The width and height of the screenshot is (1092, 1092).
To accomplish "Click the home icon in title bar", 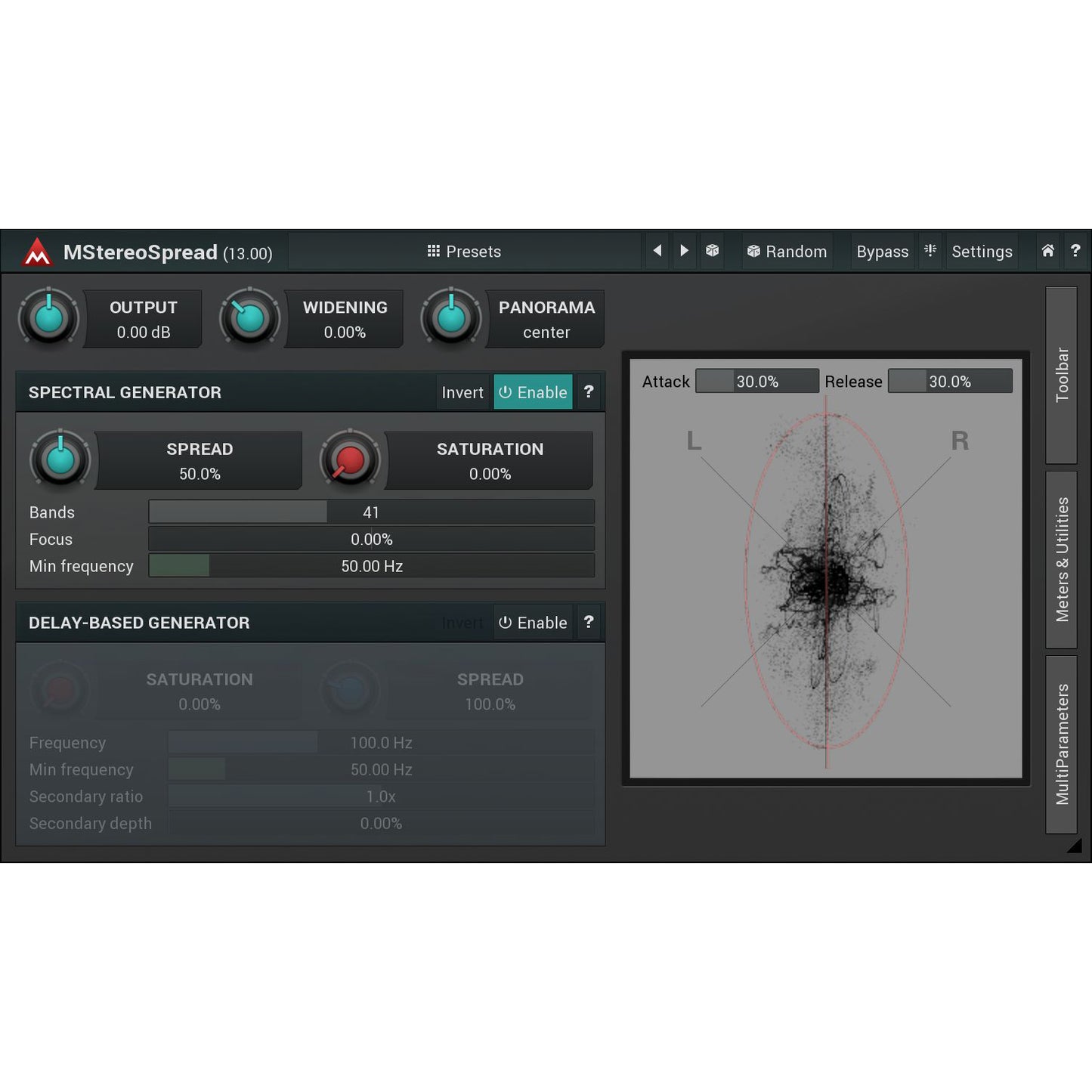I will pyautogui.click(x=1047, y=251).
